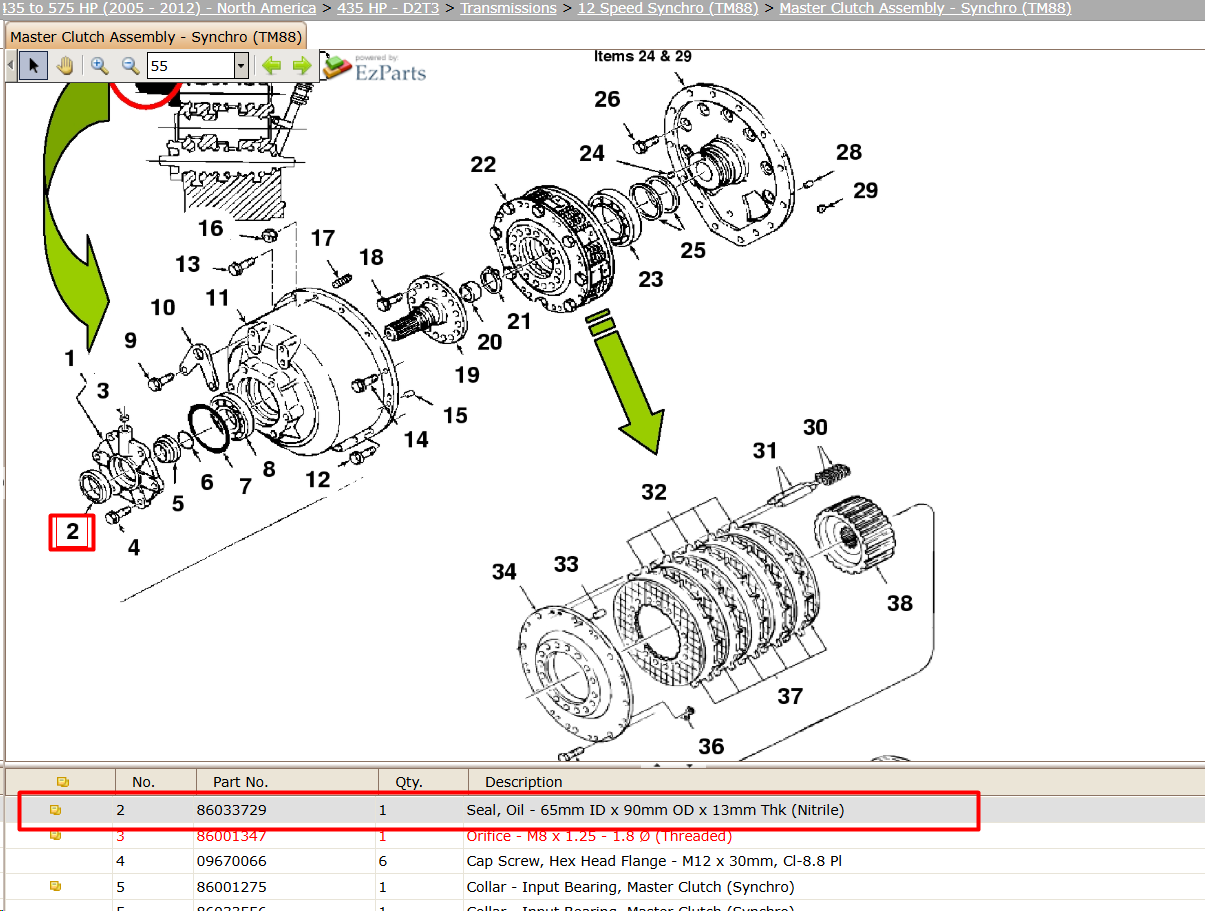Select part number 86001347
1205x911 pixels.
click(x=231, y=836)
